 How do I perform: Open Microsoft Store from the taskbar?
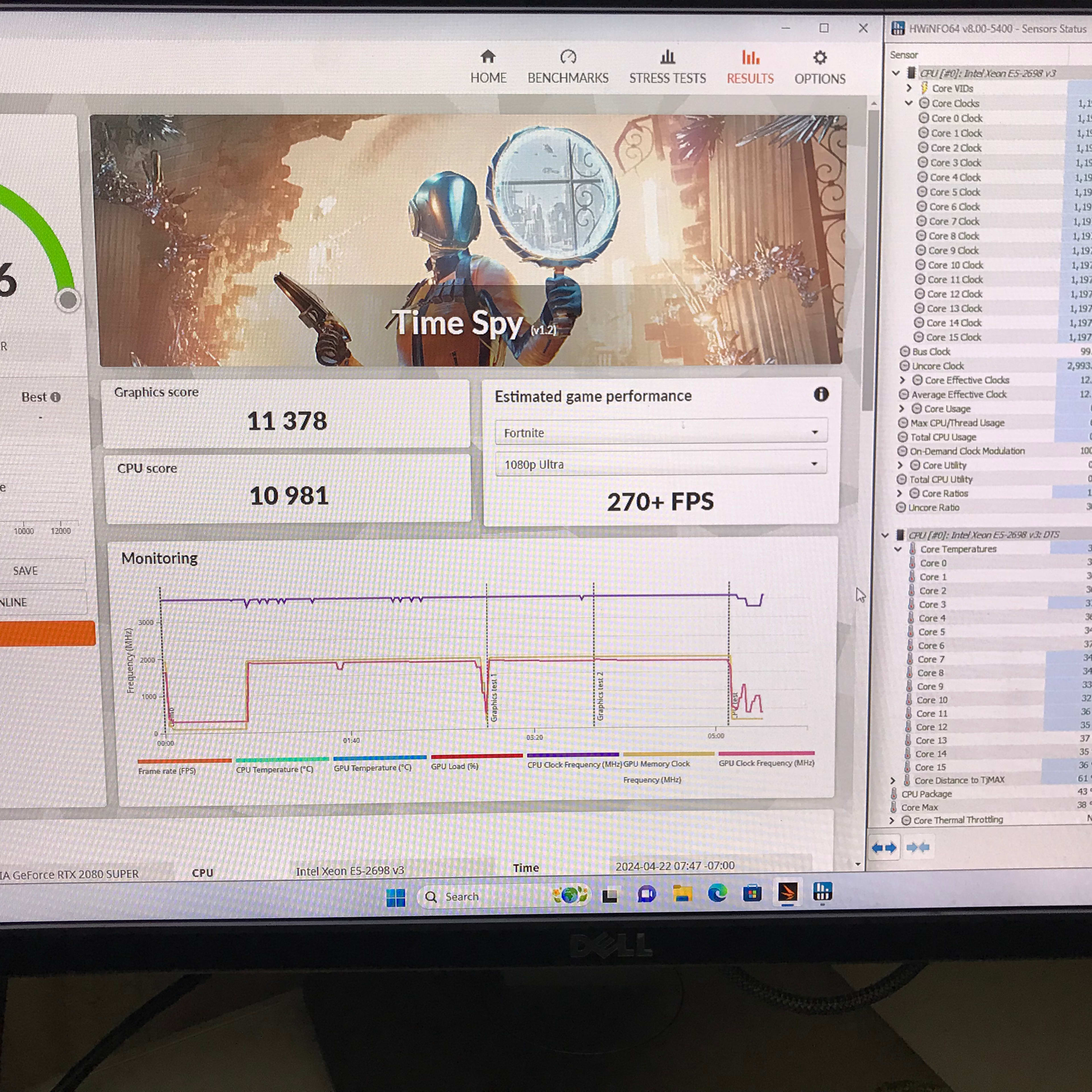[752, 893]
